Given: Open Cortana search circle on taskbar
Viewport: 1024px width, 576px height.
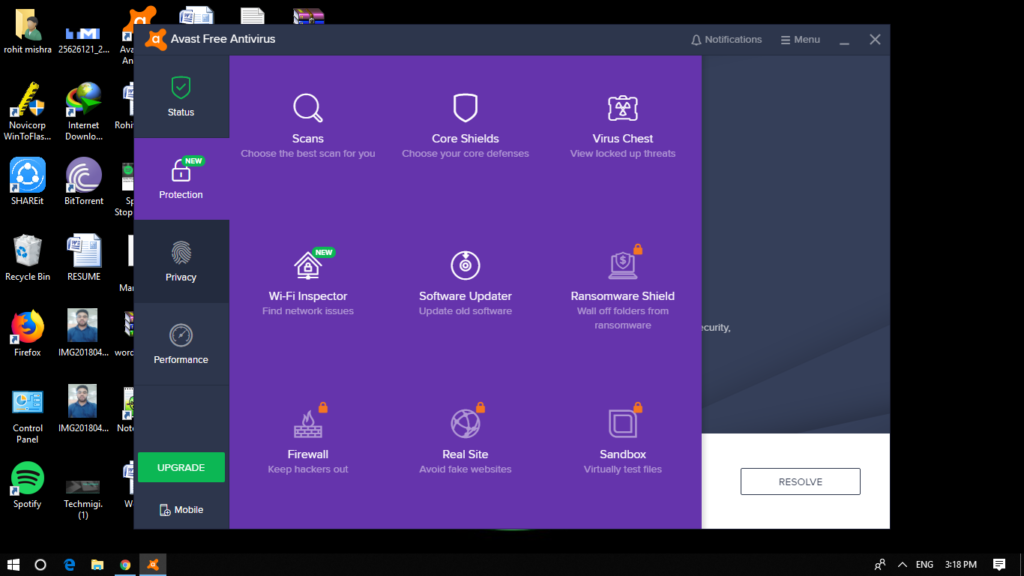Looking at the screenshot, I should (40, 565).
